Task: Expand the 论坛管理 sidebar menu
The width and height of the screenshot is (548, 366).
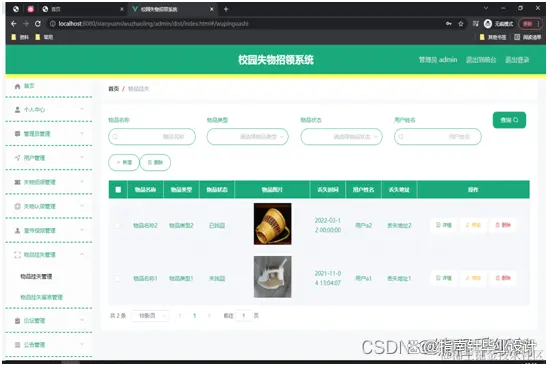Action: click(x=82, y=320)
